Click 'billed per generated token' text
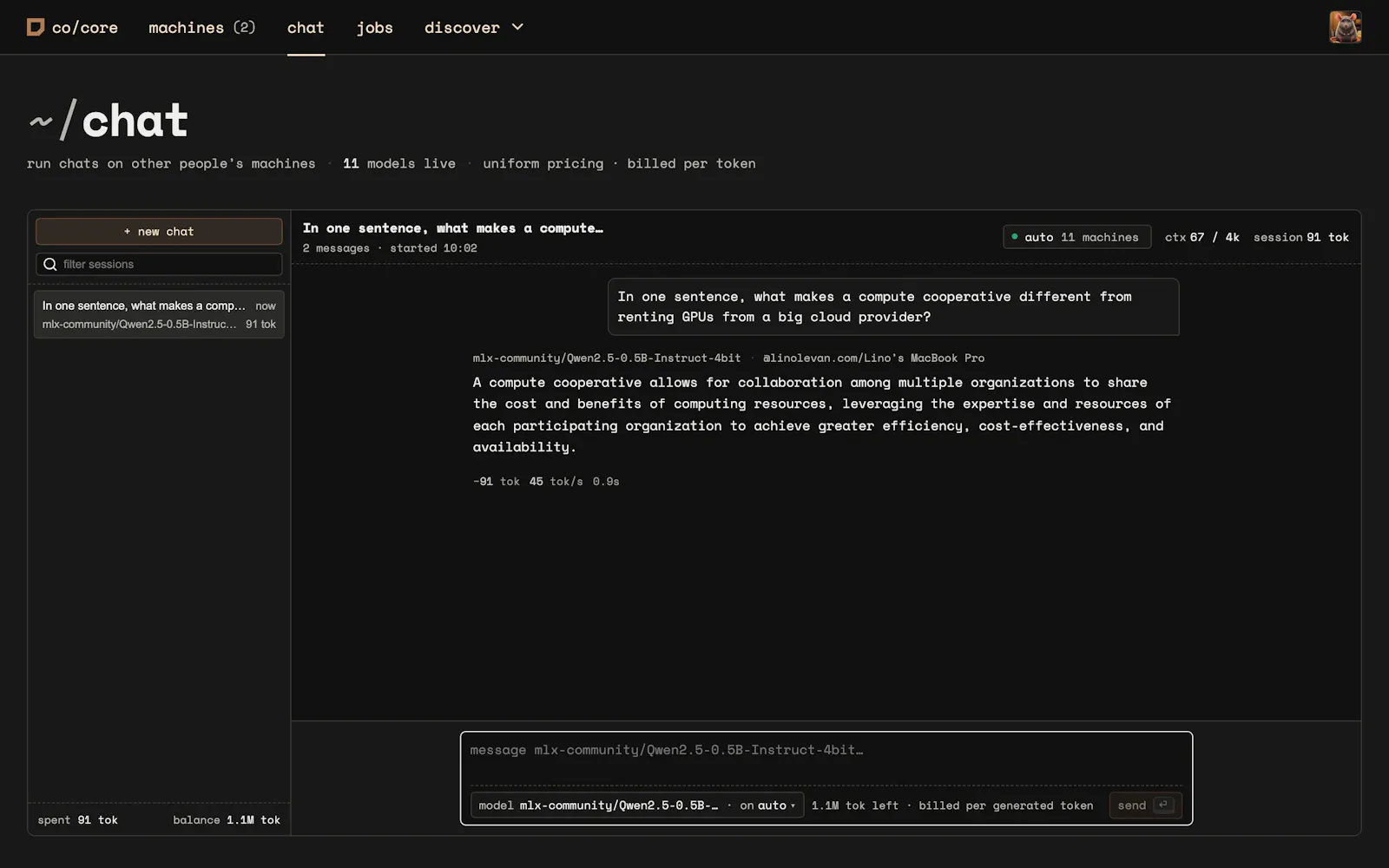1389x868 pixels. coord(1006,806)
